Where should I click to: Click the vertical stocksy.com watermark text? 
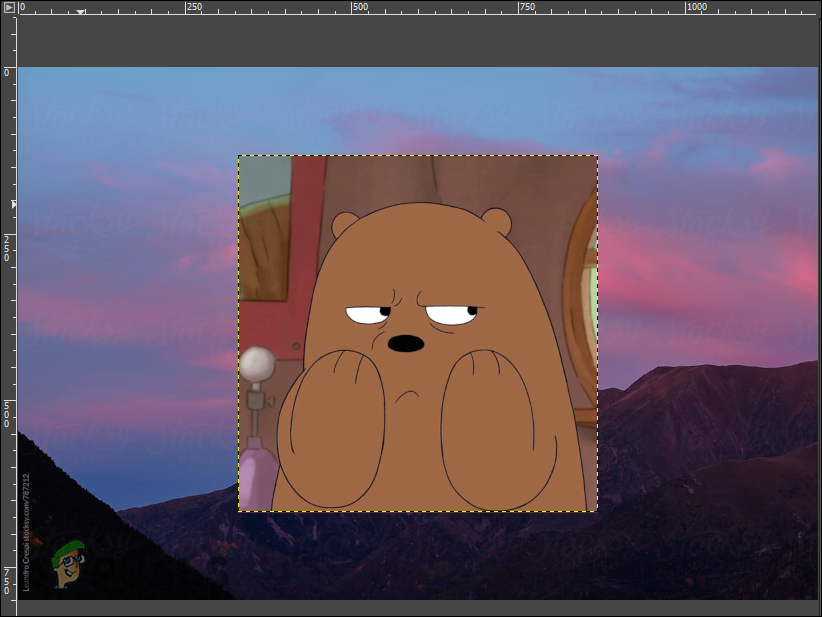27,530
